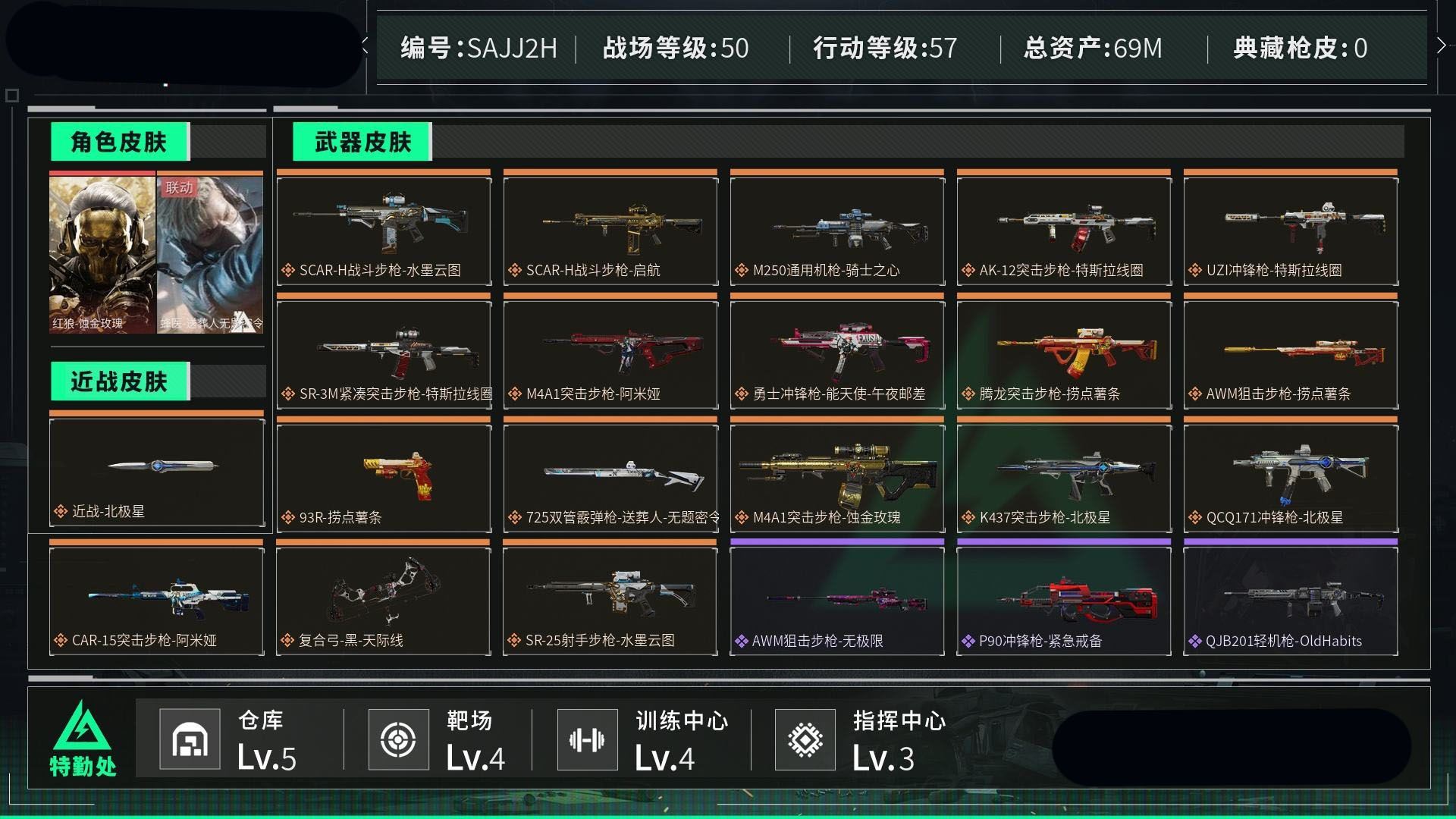This screenshot has width=1456, height=819.
Task: Click the left chevron arrow before 编号
Action: click(x=366, y=45)
